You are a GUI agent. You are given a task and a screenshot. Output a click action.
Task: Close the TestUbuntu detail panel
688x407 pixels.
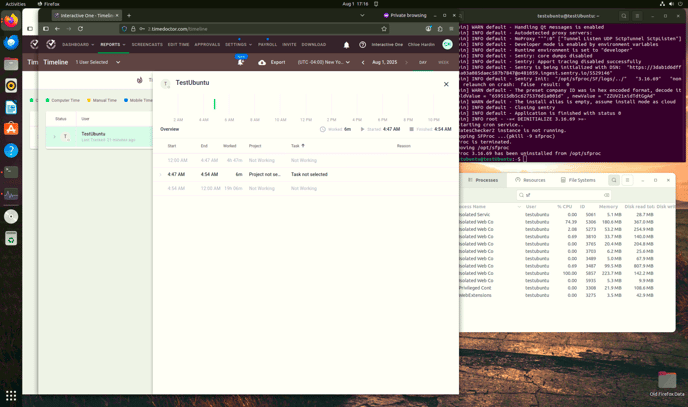[446, 84]
